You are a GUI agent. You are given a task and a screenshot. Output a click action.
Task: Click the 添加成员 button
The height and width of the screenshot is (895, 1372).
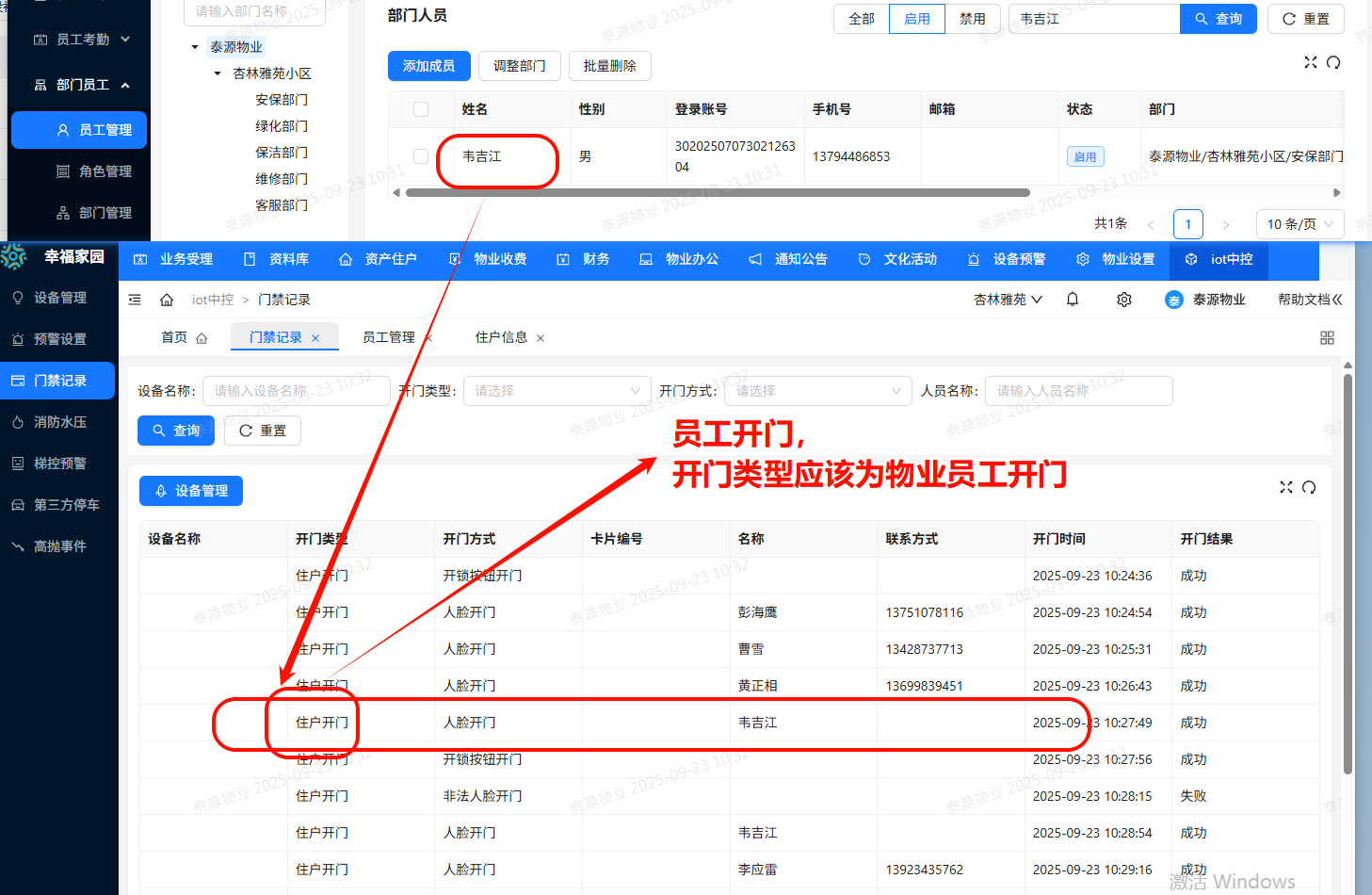pos(428,66)
